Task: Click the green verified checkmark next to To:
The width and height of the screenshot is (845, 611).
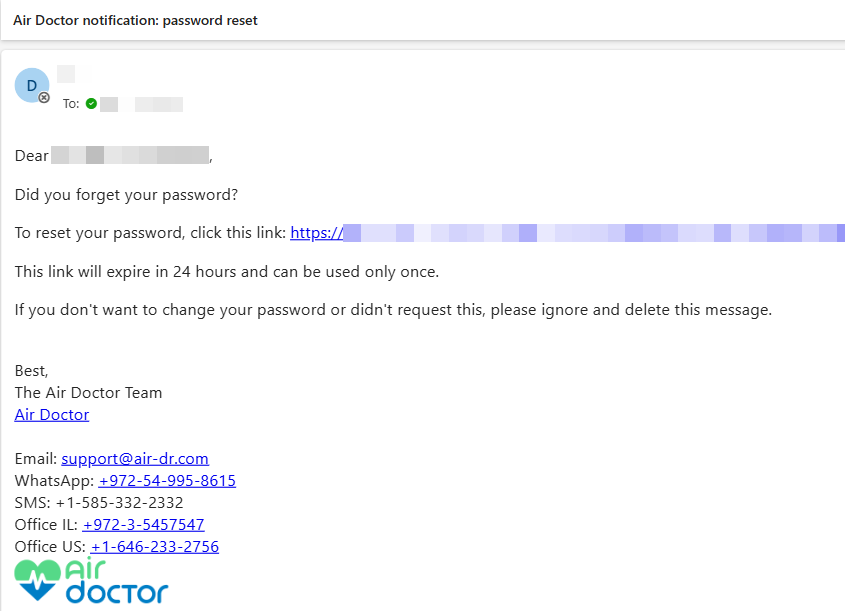Action: [91, 103]
